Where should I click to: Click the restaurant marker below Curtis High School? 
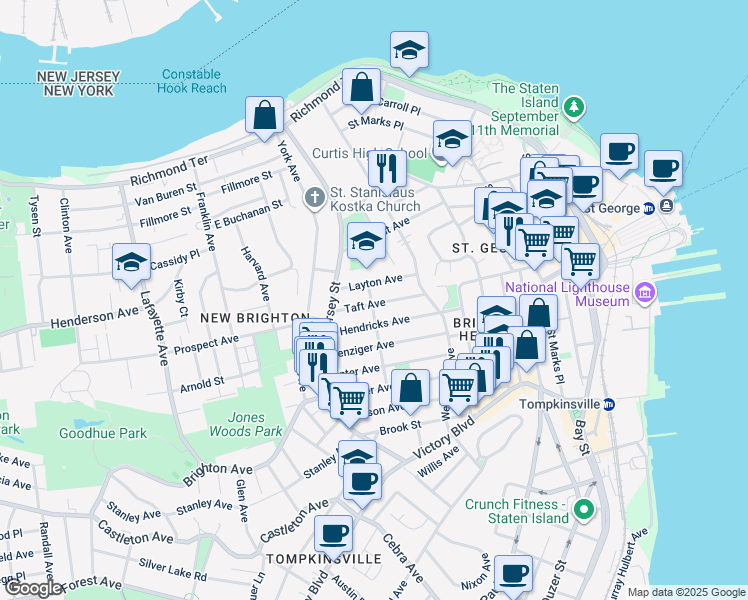tap(386, 170)
